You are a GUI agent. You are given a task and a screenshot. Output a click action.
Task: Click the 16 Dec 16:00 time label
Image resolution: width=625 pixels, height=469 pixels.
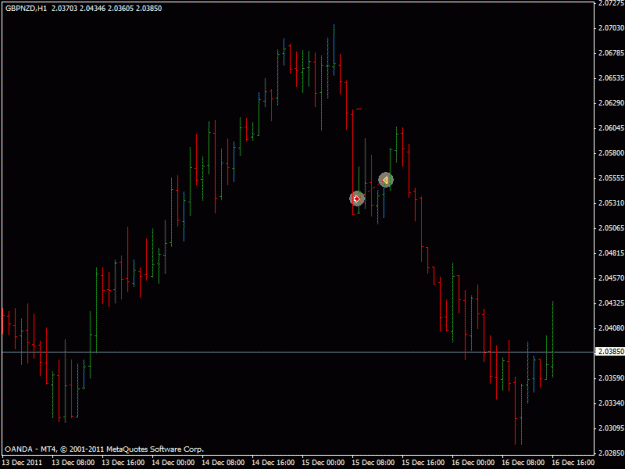point(573,463)
